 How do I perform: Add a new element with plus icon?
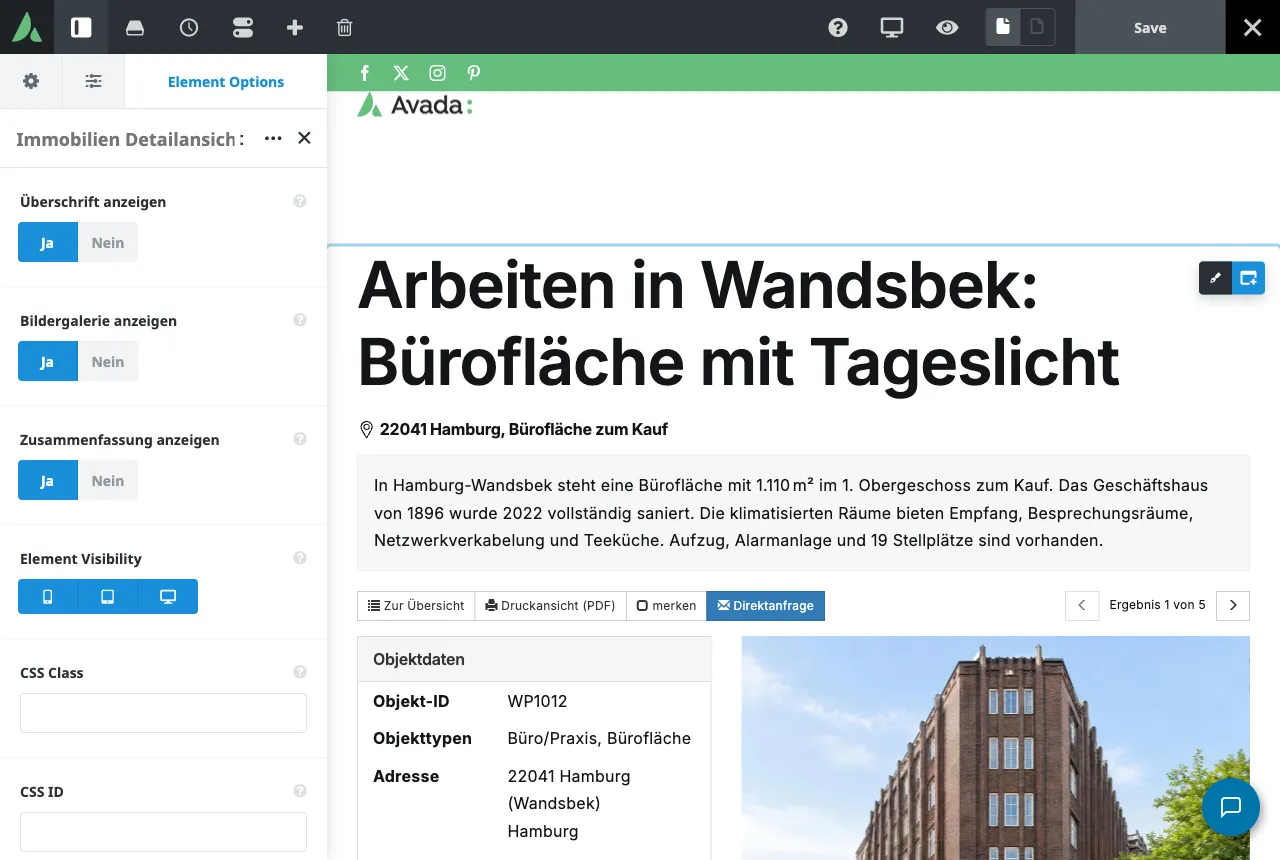pos(295,28)
